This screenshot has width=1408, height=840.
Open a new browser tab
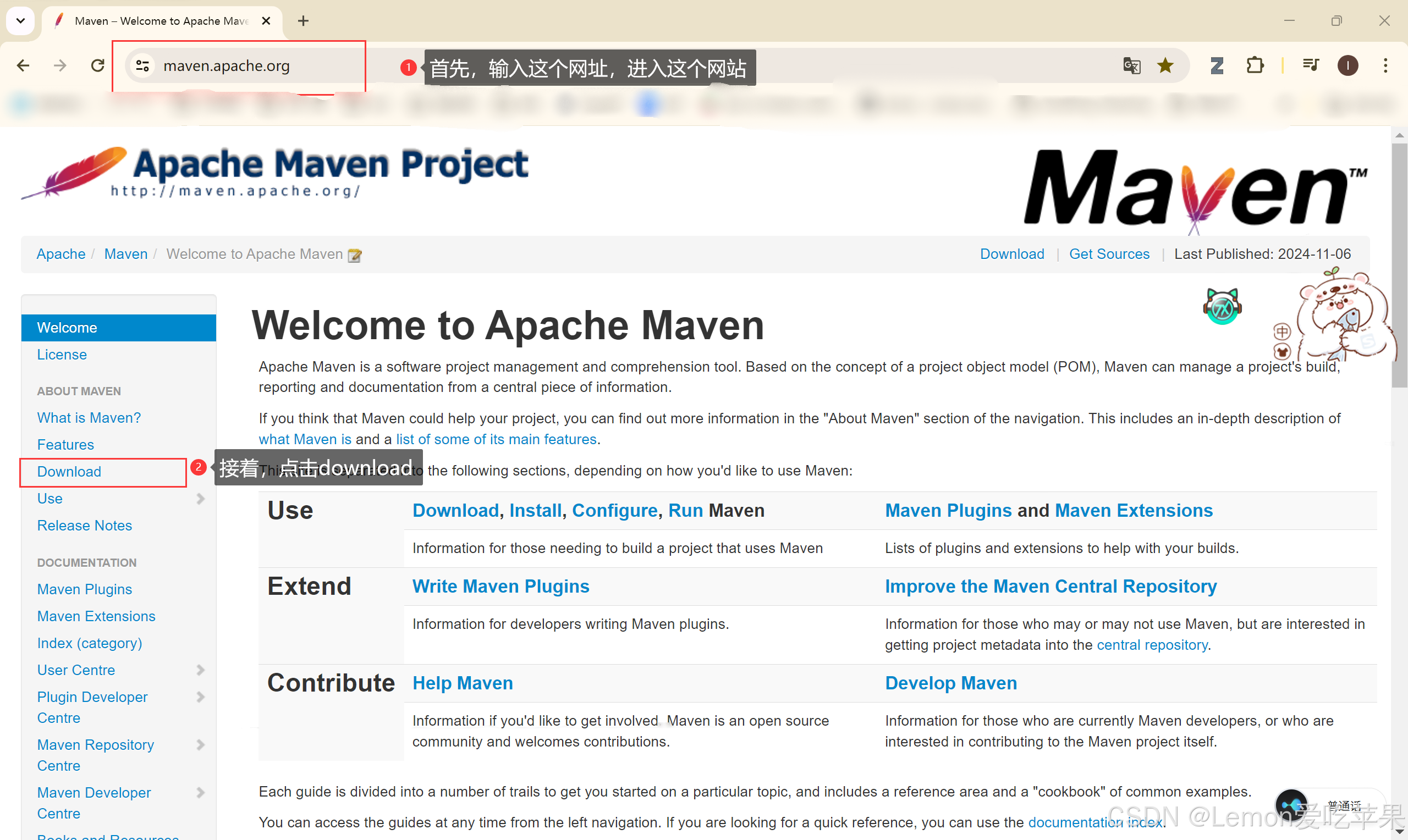click(x=304, y=21)
